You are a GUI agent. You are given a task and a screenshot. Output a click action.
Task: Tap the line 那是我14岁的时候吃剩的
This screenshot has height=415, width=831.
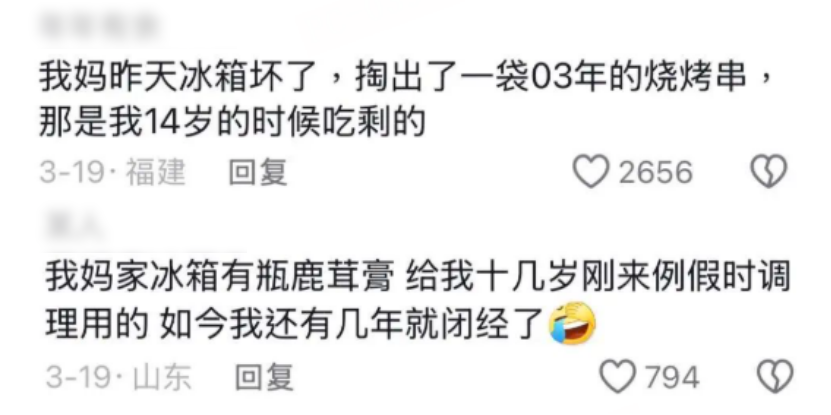click(x=233, y=123)
